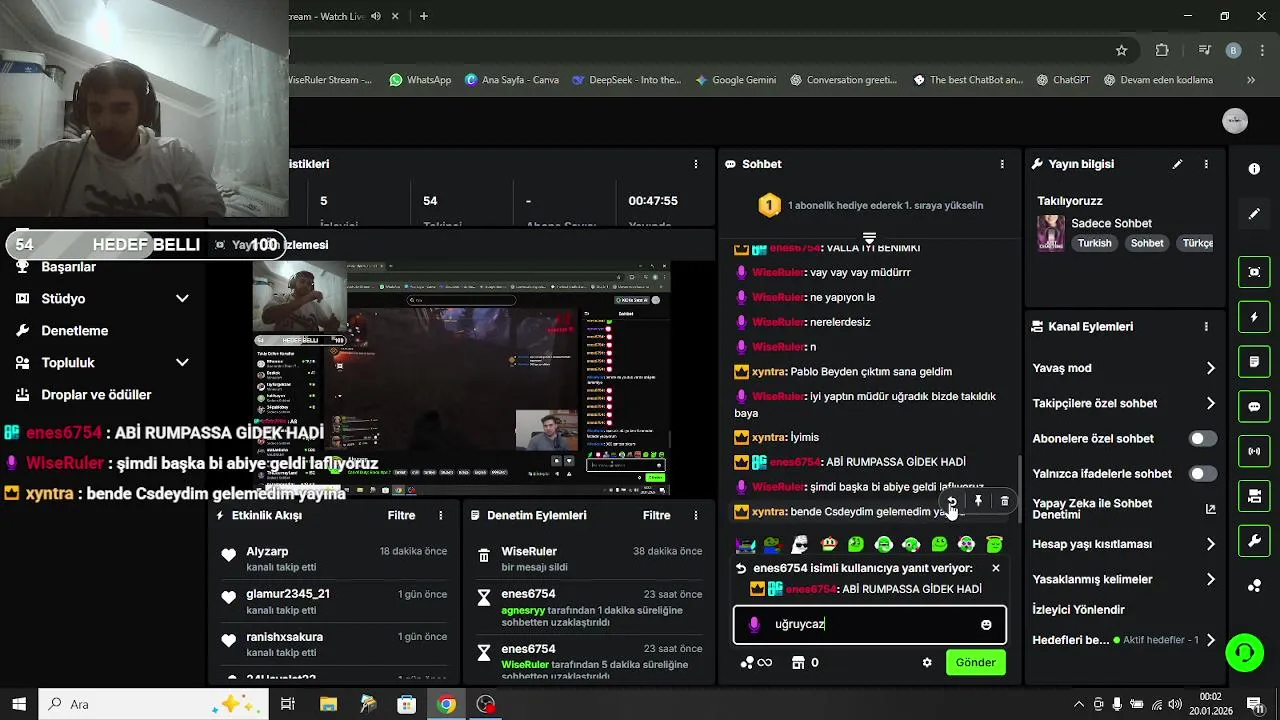Open the emoji picker in chat input

point(986,624)
